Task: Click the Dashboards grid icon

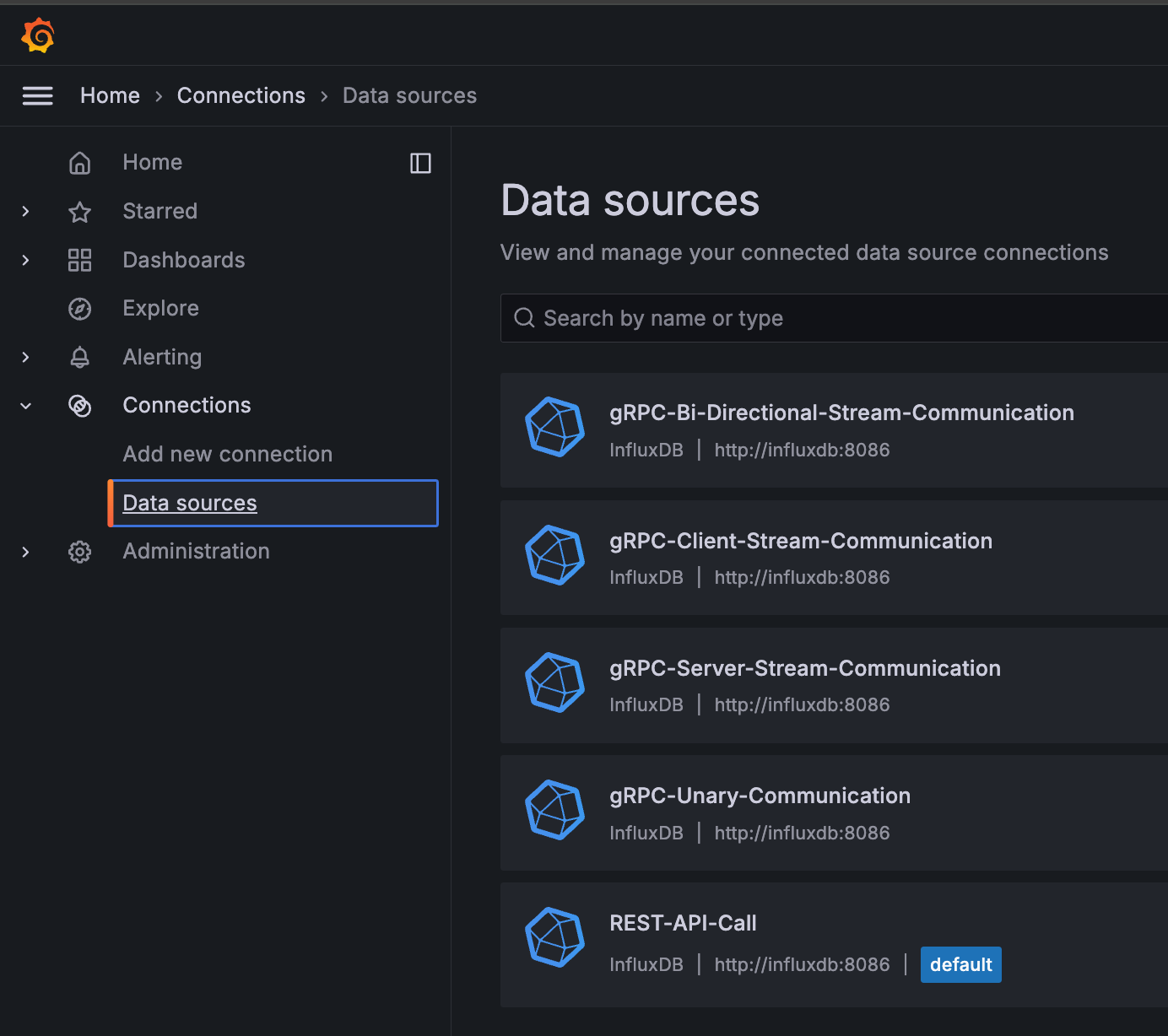Action: [x=79, y=260]
